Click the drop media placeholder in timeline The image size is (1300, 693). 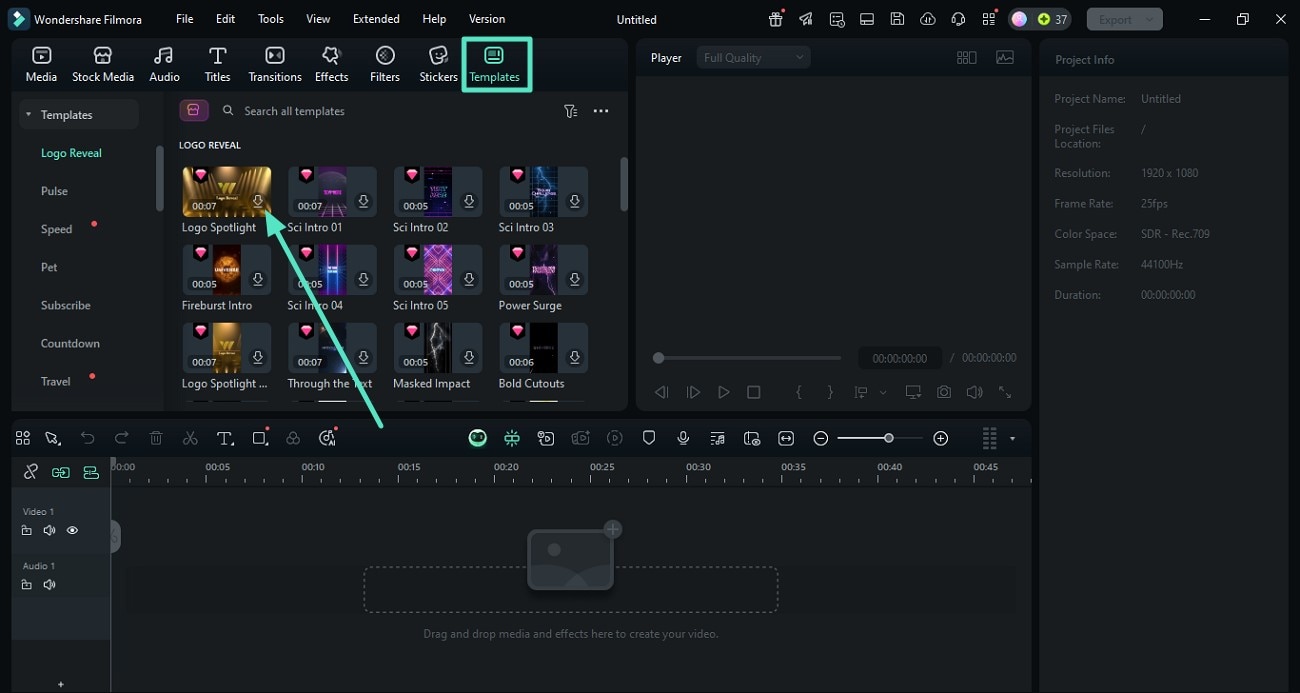pyautogui.click(x=571, y=589)
